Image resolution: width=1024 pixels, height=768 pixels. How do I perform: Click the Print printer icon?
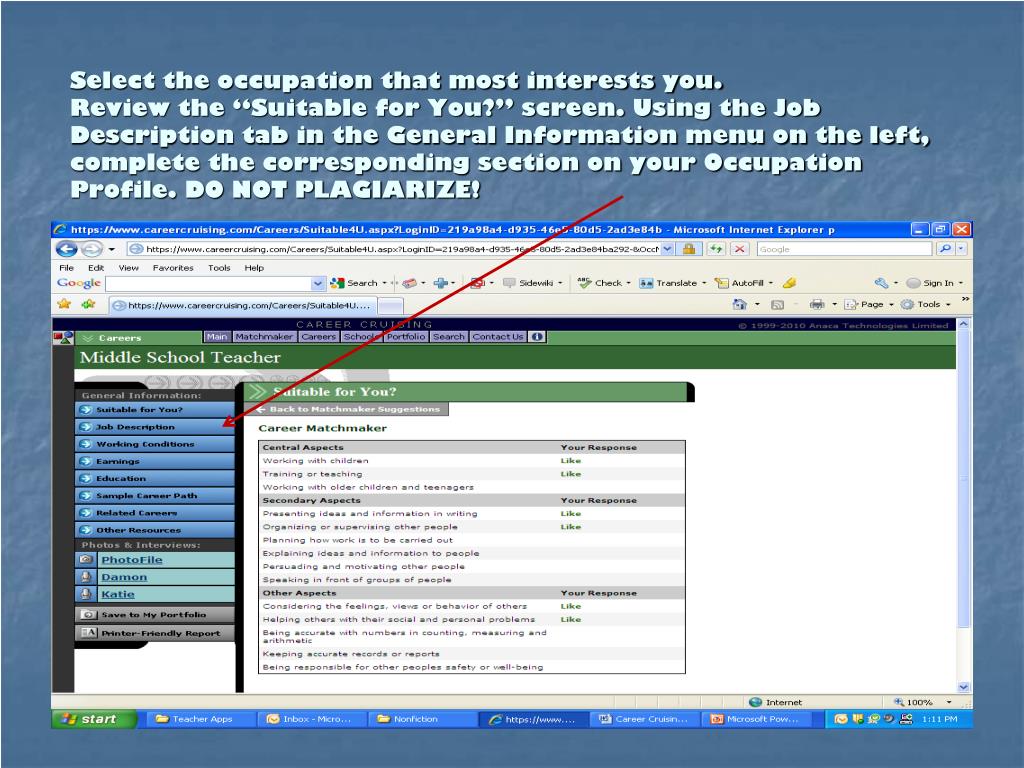pyautogui.click(x=816, y=304)
